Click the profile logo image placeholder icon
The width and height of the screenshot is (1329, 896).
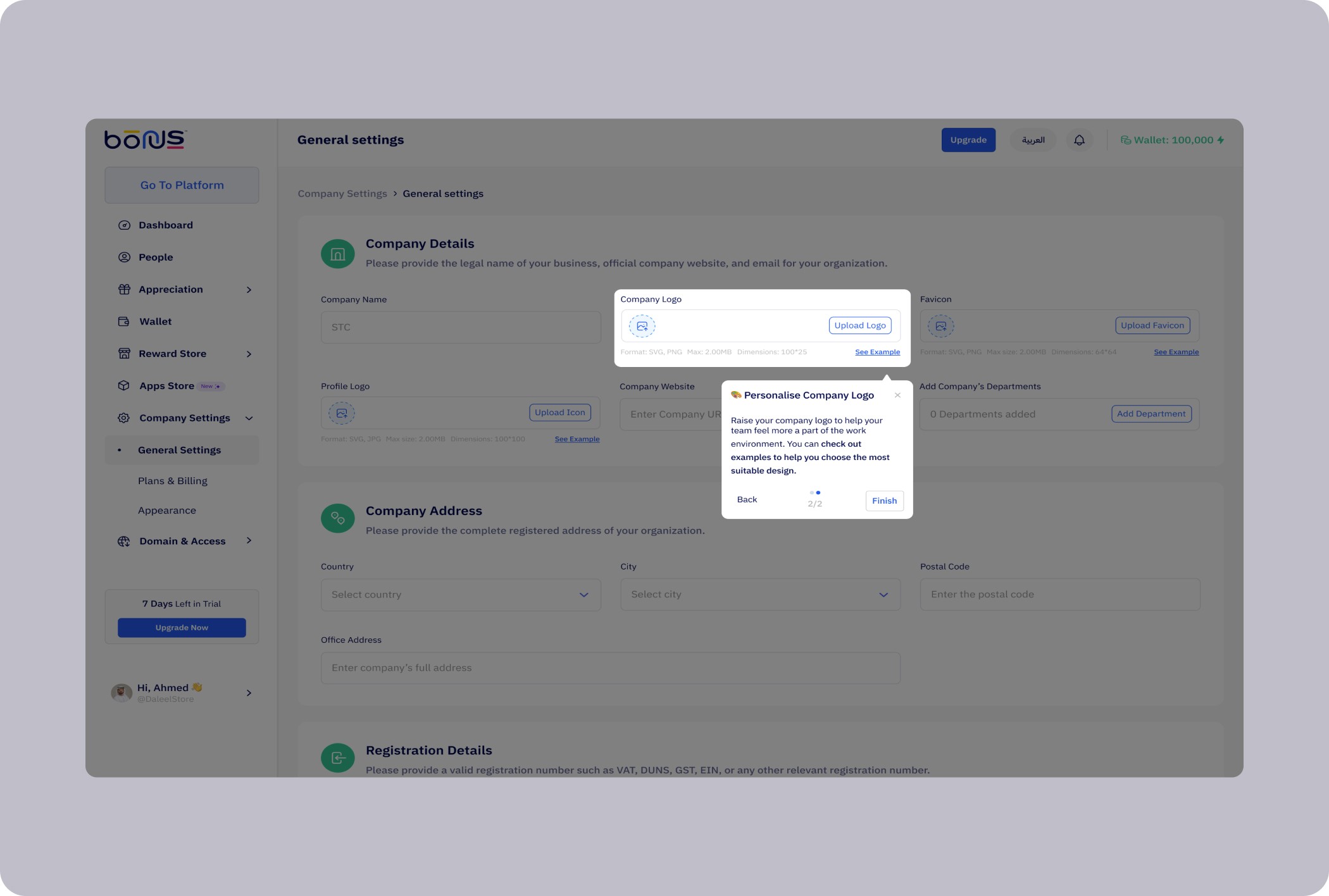(x=341, y=413)
